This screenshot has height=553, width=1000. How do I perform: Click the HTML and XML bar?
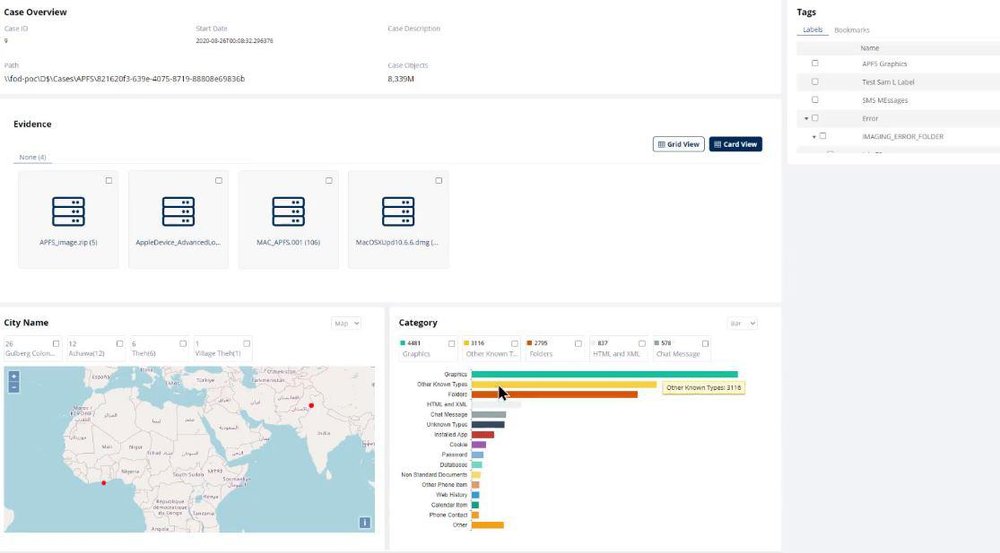tap(496, 404)
